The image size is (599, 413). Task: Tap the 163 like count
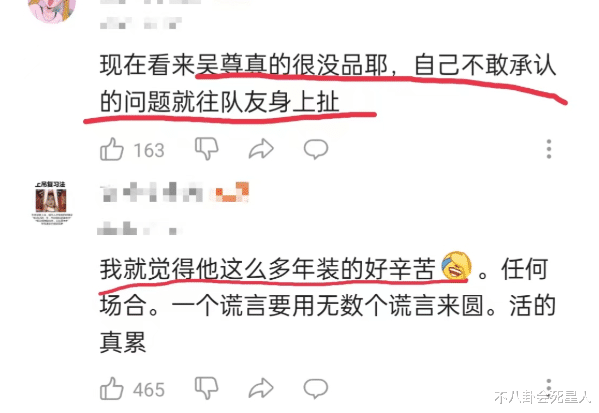tap(149, 150)
